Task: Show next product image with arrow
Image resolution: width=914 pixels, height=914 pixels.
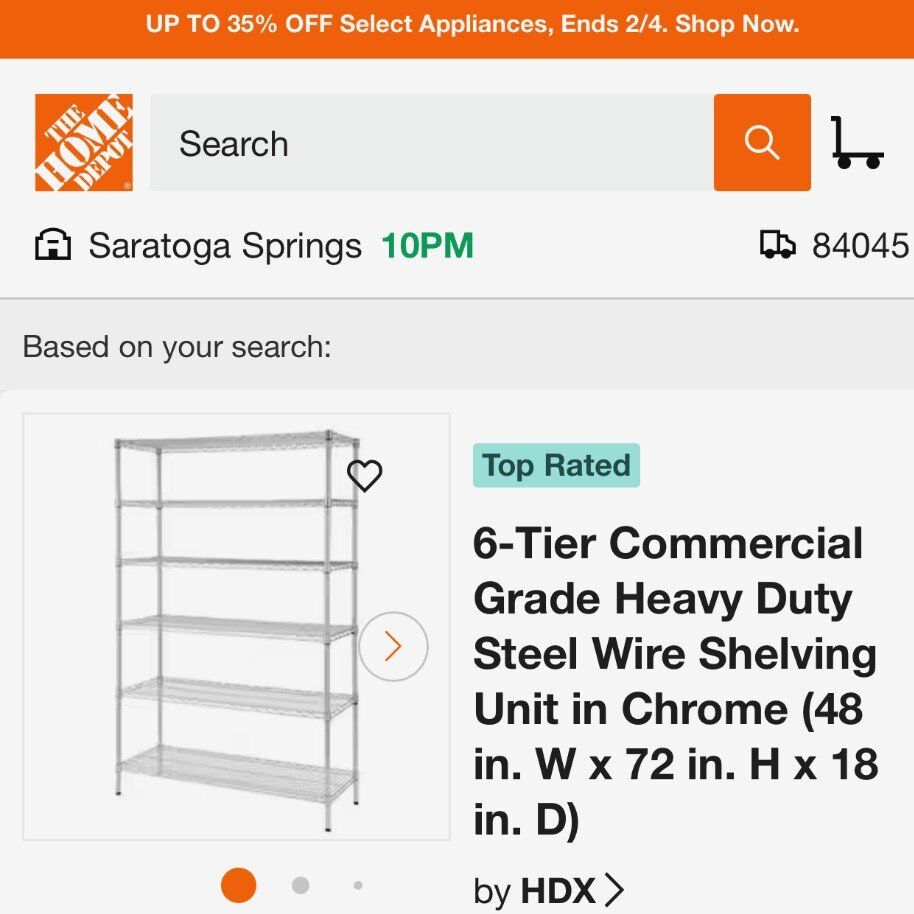Action: tap(393, 647)
